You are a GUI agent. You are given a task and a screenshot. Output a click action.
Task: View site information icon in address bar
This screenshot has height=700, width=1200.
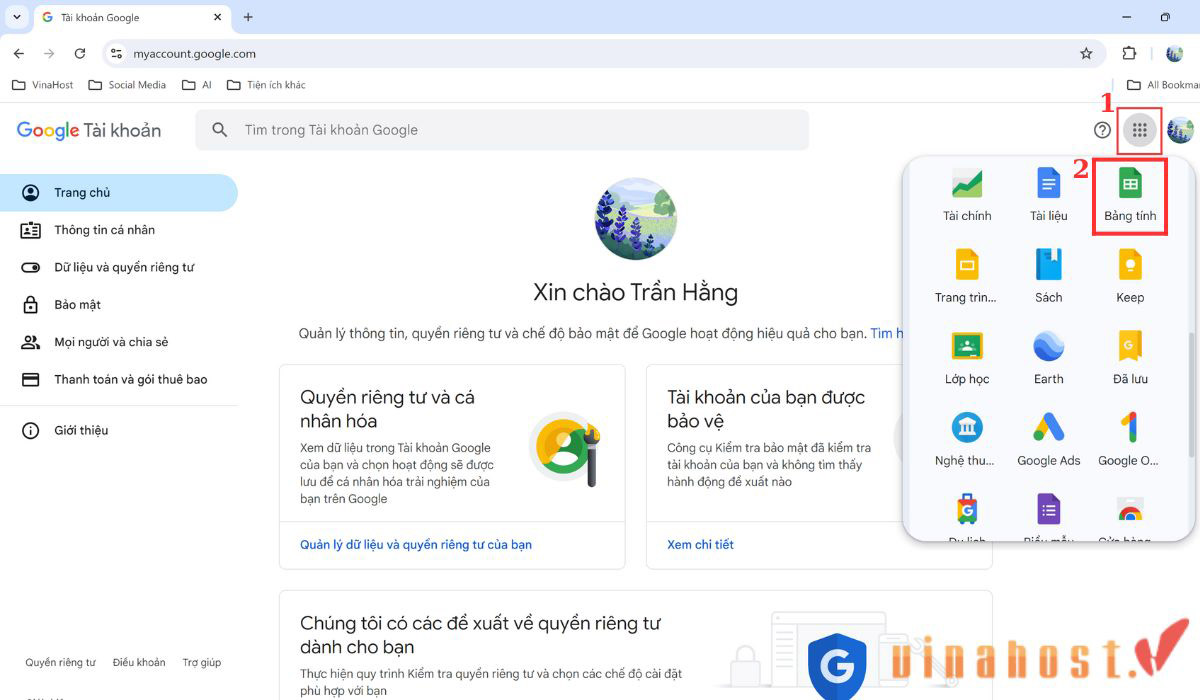point(116,54)
